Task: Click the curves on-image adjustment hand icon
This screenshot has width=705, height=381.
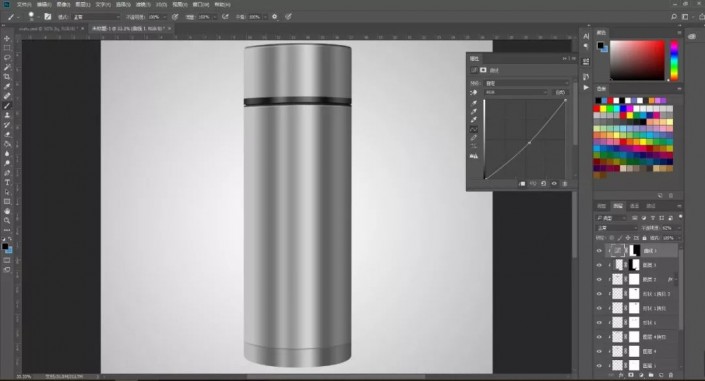Action: coord(473,92)
